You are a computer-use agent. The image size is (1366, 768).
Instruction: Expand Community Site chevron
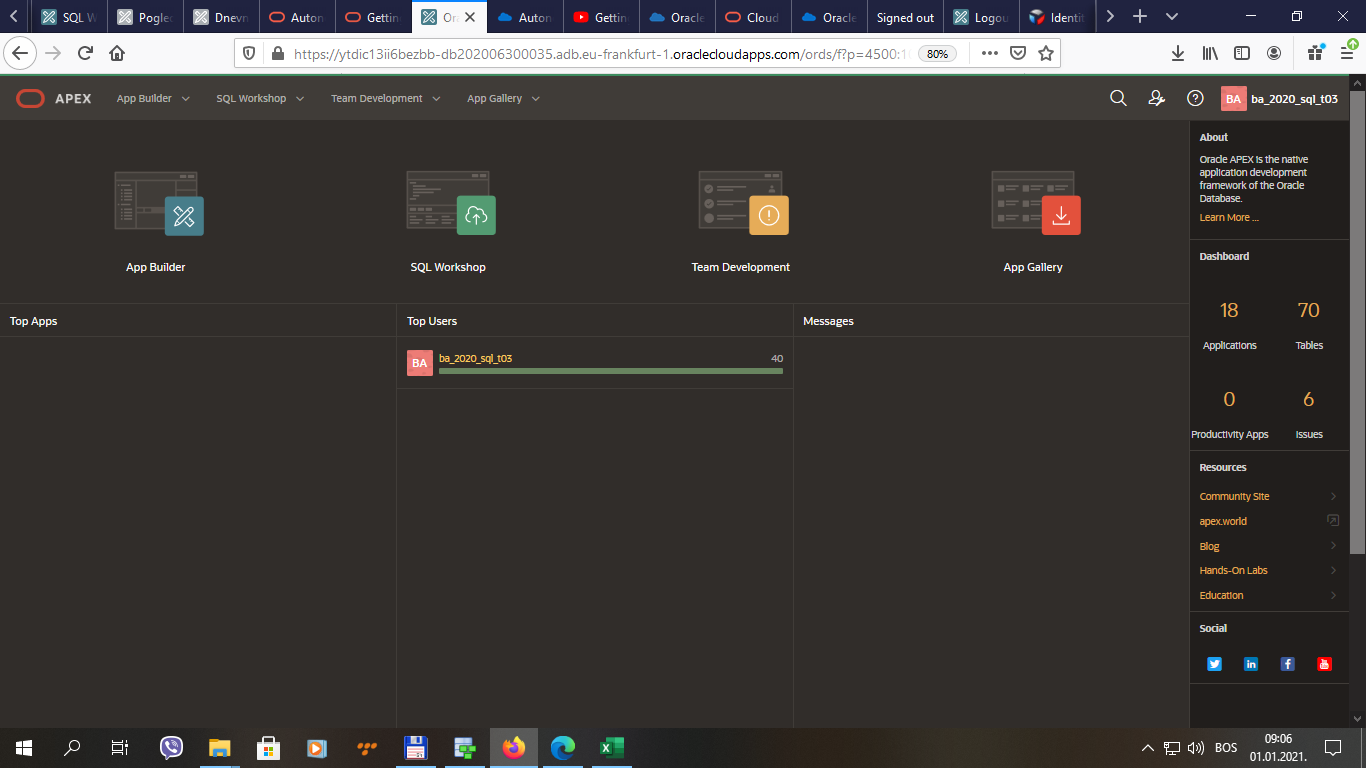point(1333,496)
